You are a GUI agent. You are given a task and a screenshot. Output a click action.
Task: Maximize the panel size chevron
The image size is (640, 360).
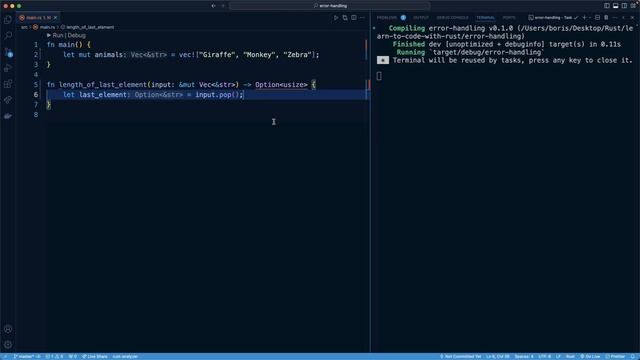point(624,18)
